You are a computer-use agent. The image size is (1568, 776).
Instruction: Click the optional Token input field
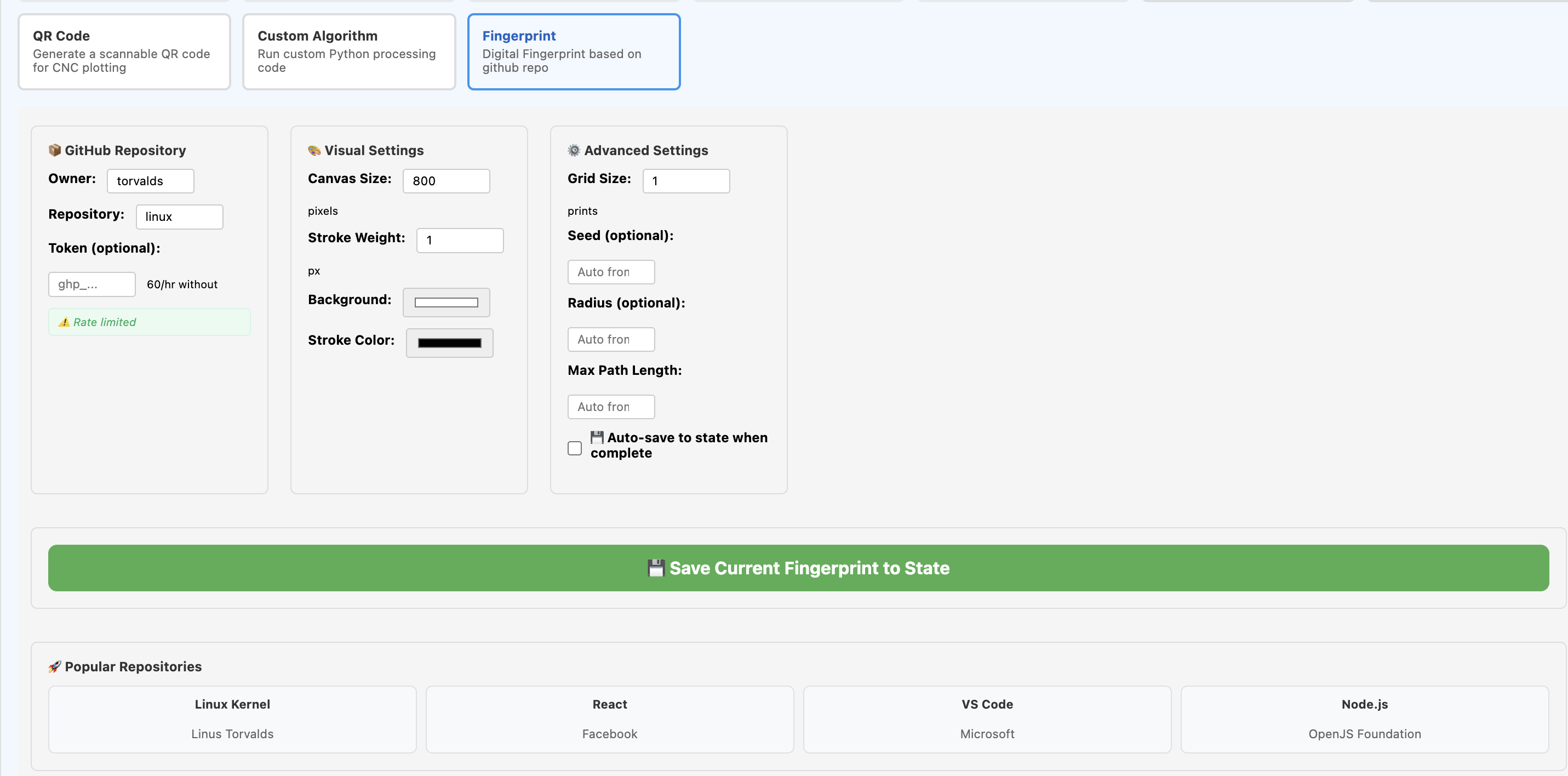click(x=91, y=284)
